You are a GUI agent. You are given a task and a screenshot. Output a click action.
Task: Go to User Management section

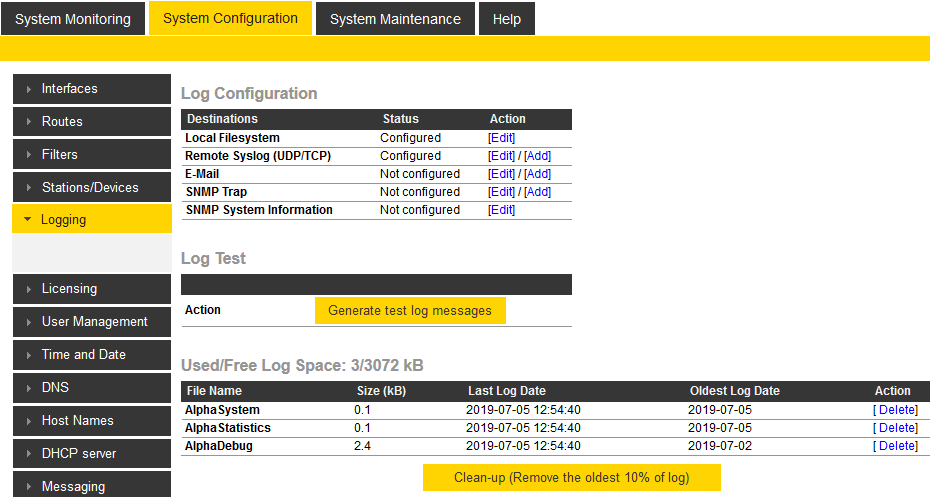coord(91,322)
